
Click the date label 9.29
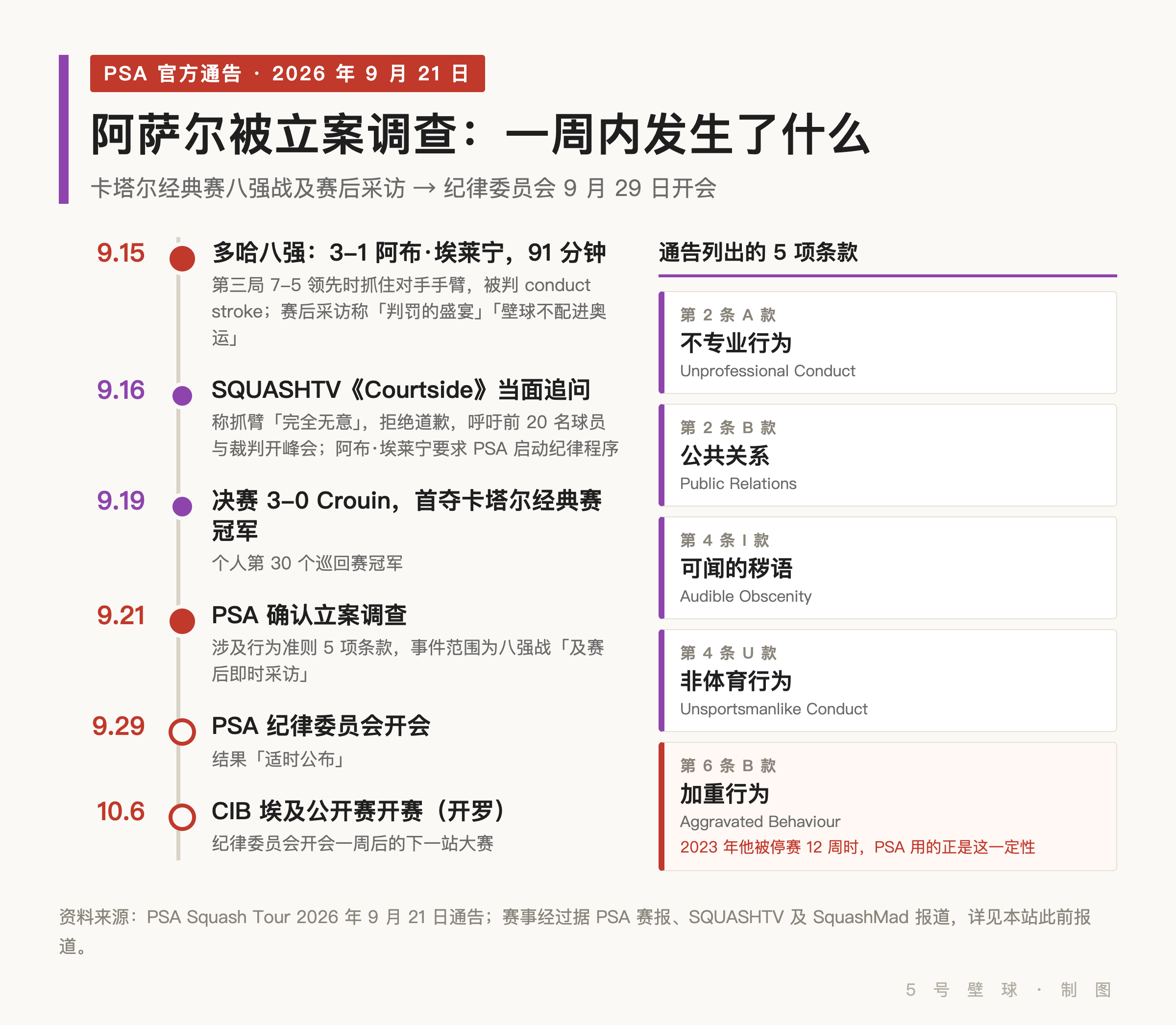pos(119,726)
